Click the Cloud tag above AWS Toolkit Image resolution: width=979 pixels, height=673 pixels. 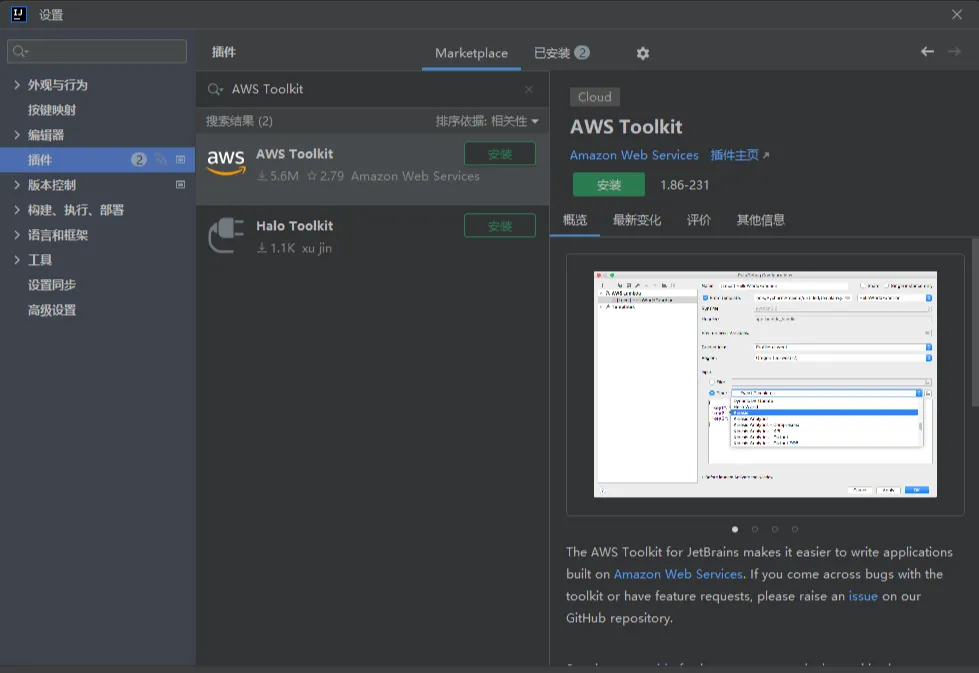click(594, 96)
